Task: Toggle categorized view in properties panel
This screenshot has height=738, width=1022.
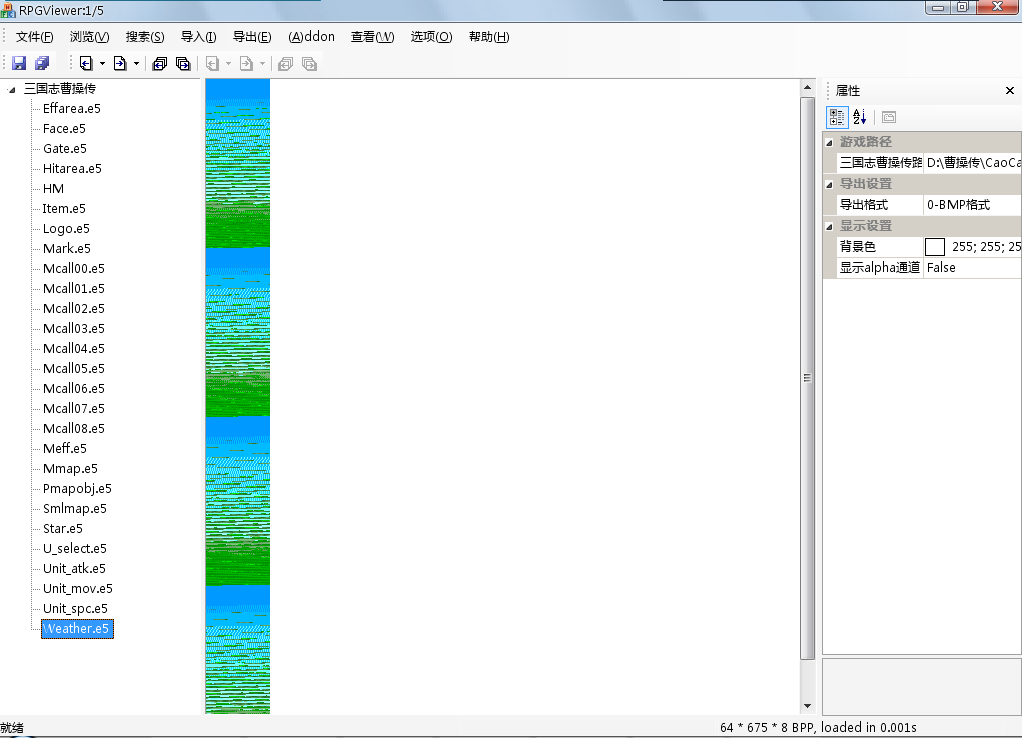Action: (837, 117)
